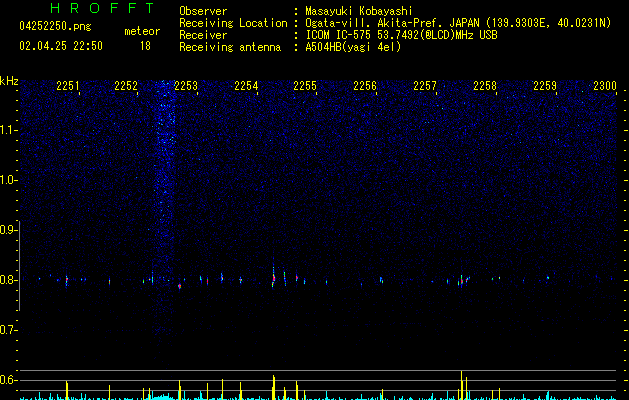This screenshot has height=400, width=629.
Task: Click the 2257 time marker
Action: click(x=425, y=86)
